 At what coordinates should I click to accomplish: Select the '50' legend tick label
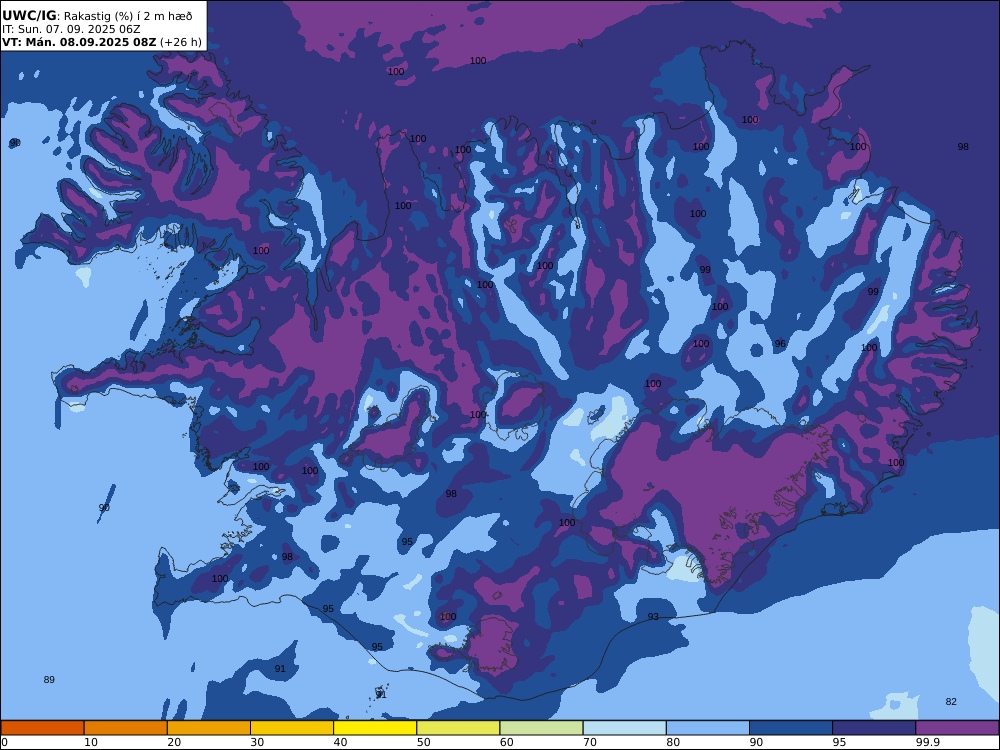(423, 742)
